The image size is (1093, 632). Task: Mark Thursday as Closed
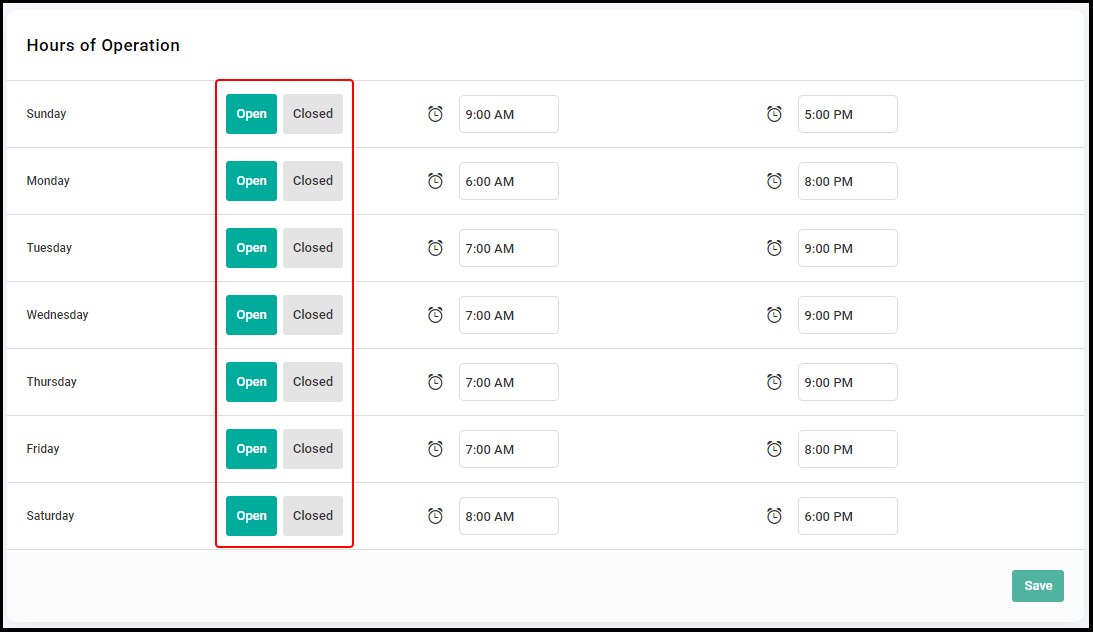[313, 381]
